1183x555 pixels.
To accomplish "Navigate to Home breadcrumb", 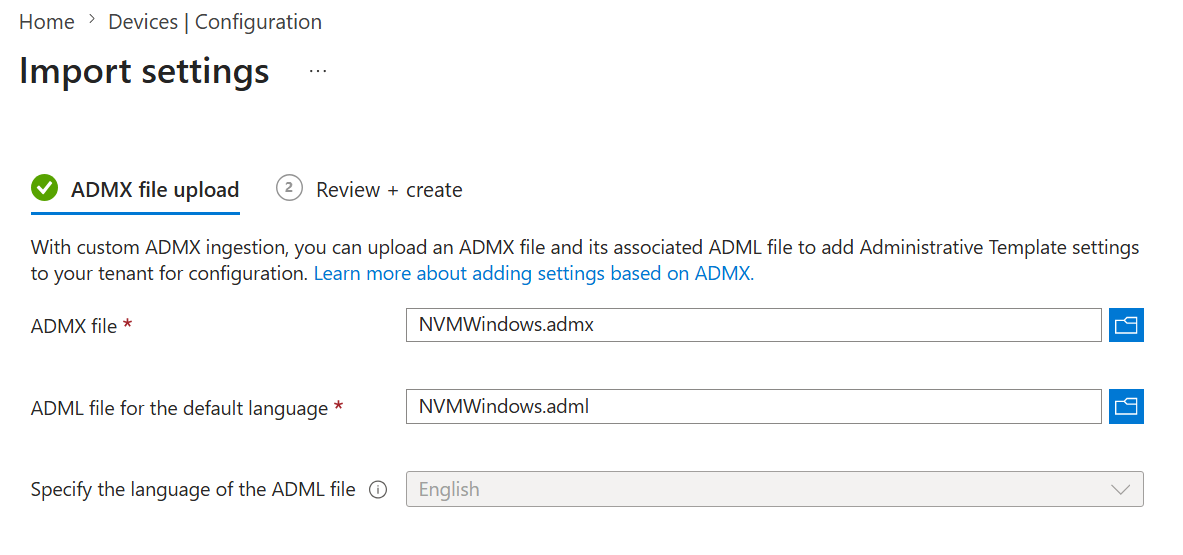I will (x=47, y=22).
